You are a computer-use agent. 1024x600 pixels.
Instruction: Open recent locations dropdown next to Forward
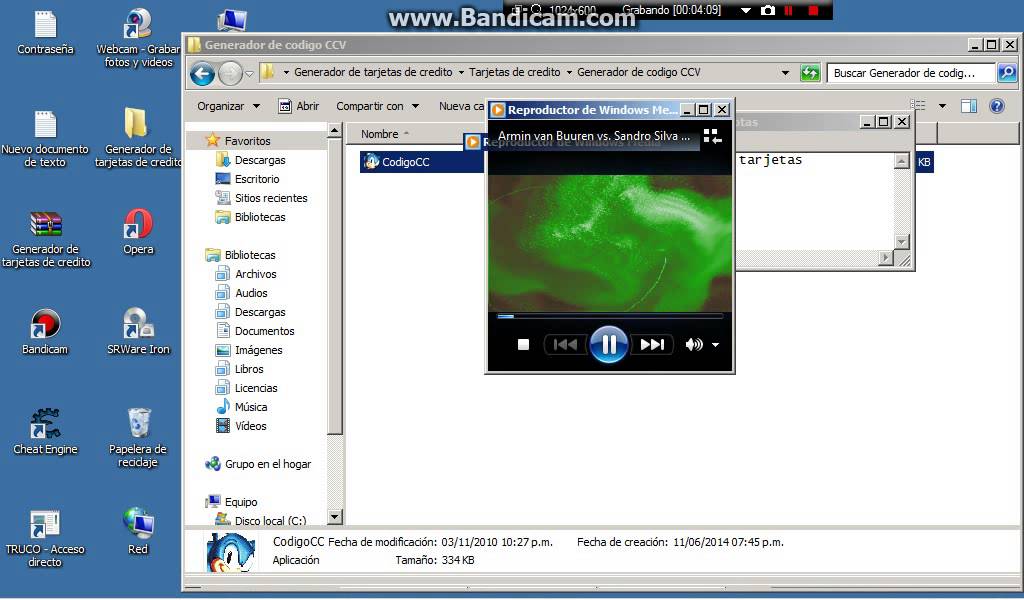pos(249,74)
